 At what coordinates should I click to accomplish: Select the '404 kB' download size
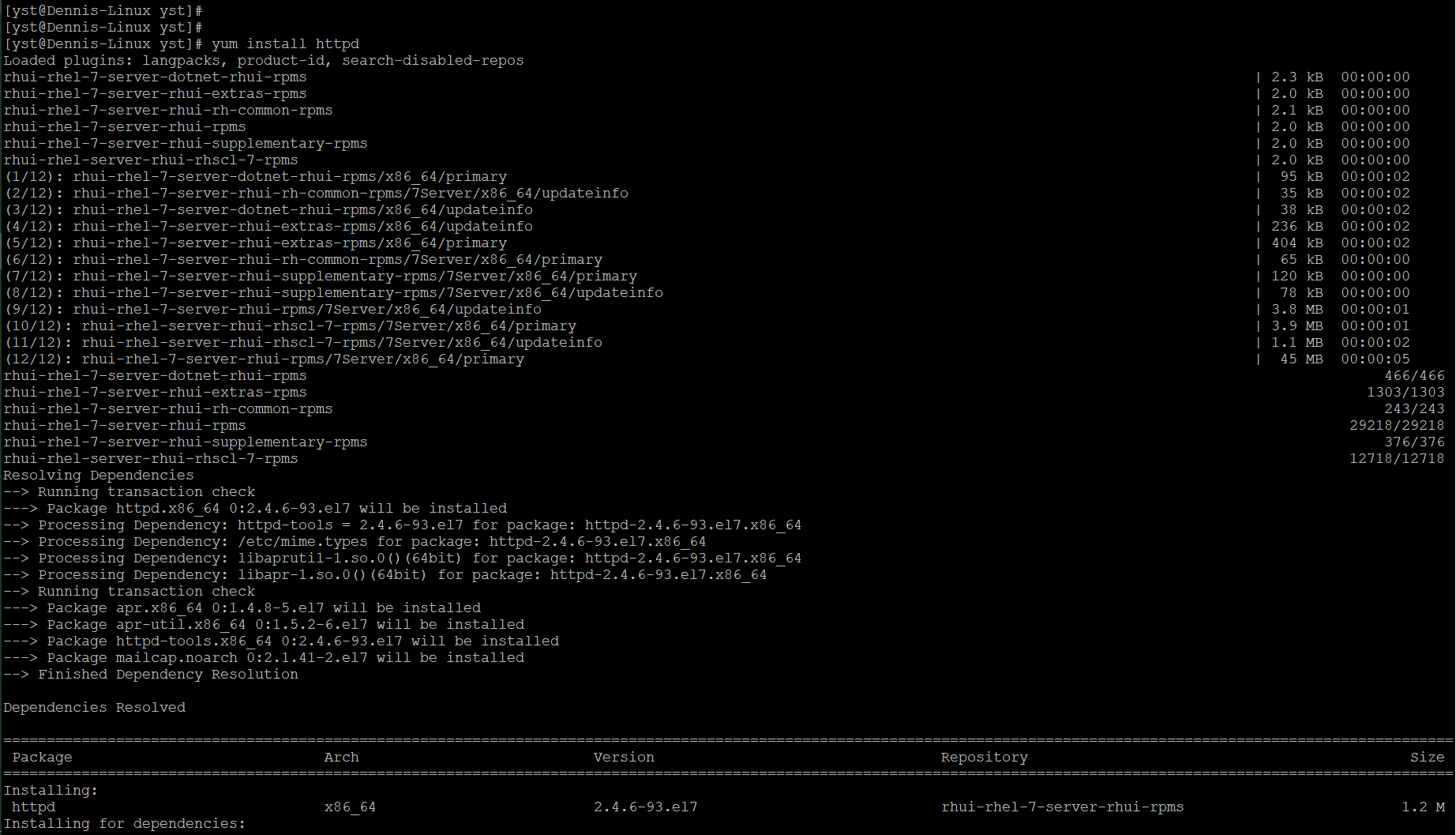pos(1297,243)
